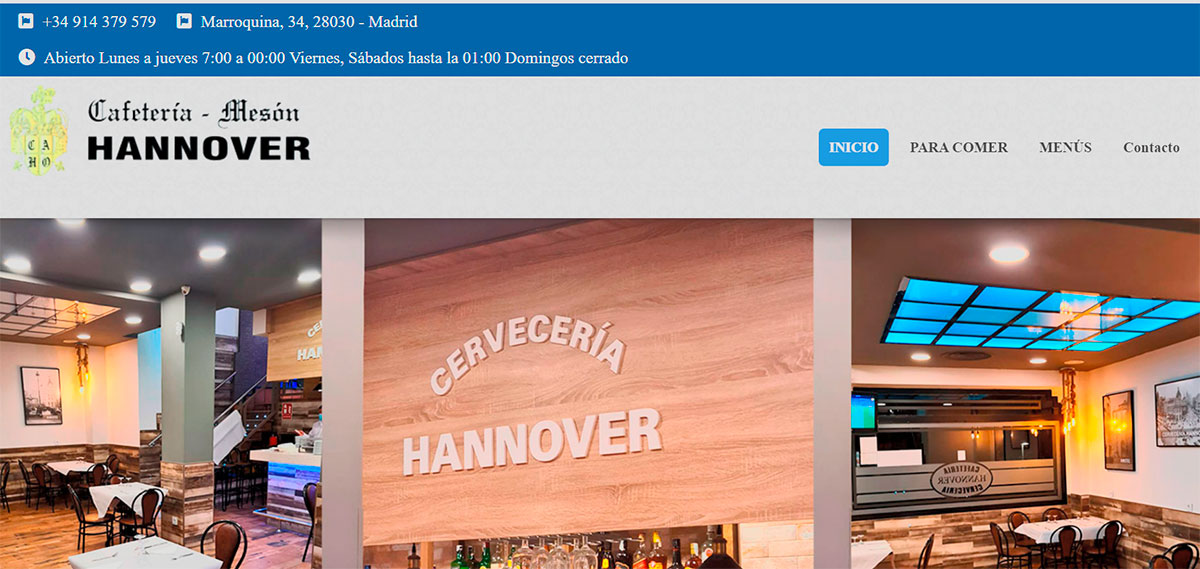This screenshot has width=1200, height=569.
Task: Select Contacto in the navigation bar
Action: 1151,147
